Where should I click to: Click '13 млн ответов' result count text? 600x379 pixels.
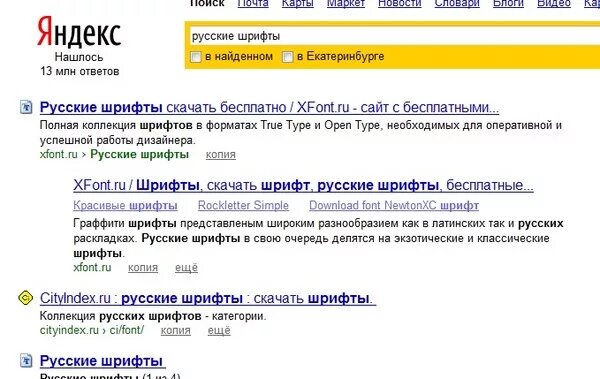[x=80, y=71]
